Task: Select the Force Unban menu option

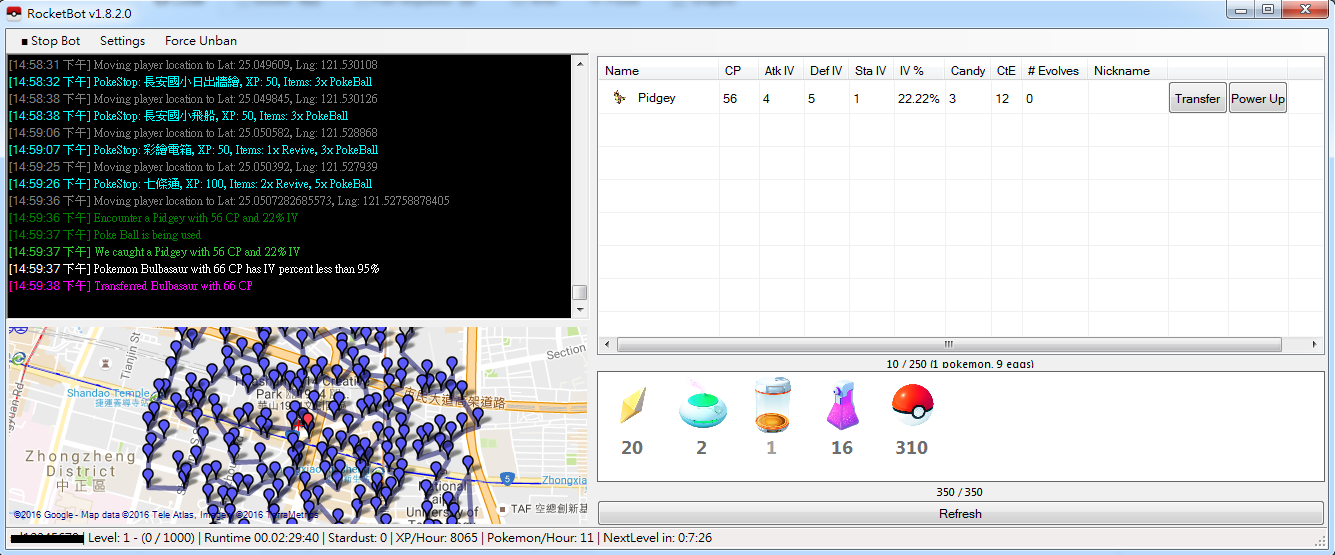Action: 201,41
